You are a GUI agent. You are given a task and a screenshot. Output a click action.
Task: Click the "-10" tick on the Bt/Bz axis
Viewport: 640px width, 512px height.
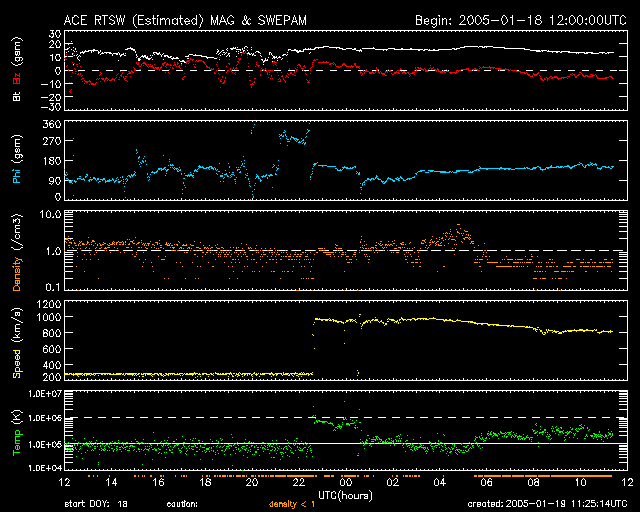pyautogui.click(x=51, y=84)
